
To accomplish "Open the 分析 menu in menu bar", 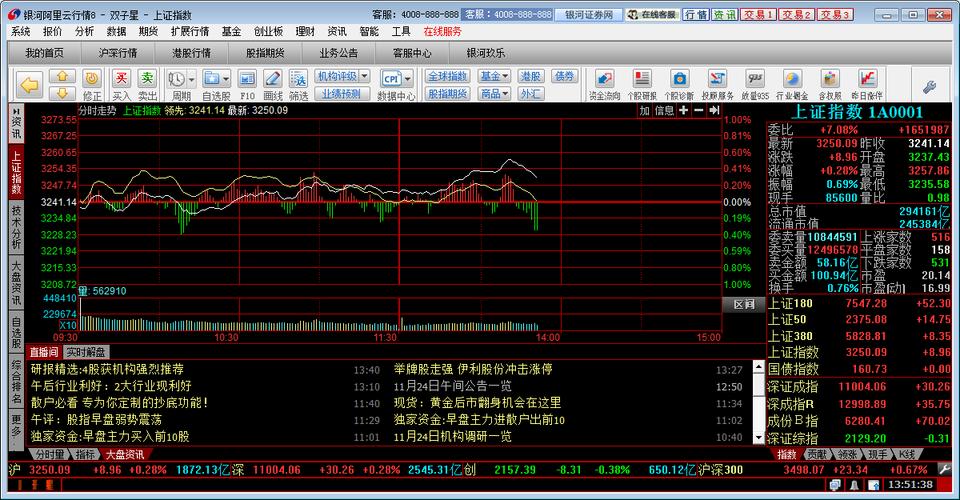I will pyautogui.click(x=84, y=31).
